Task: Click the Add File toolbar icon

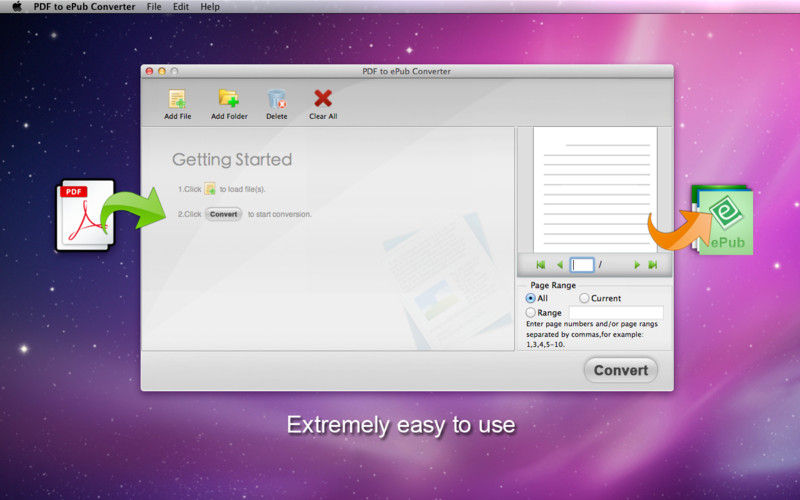Action: [x=177, y=99]
